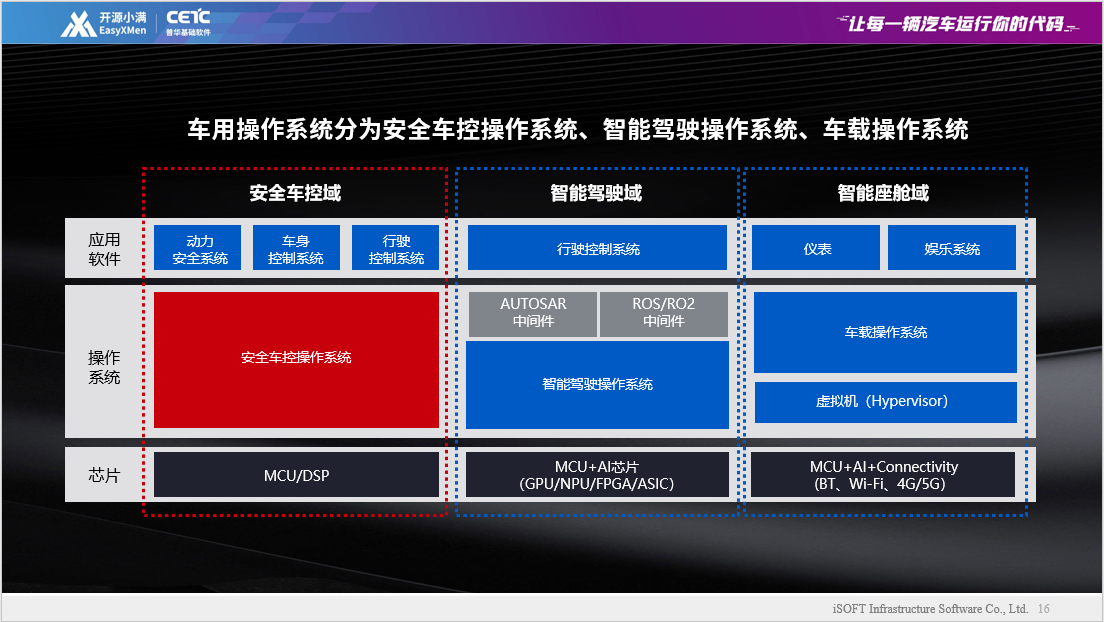1104x622 pixels.
Task: Click the iSOFT Infrastructure Software footer text
Action: (x=930, y=609)
